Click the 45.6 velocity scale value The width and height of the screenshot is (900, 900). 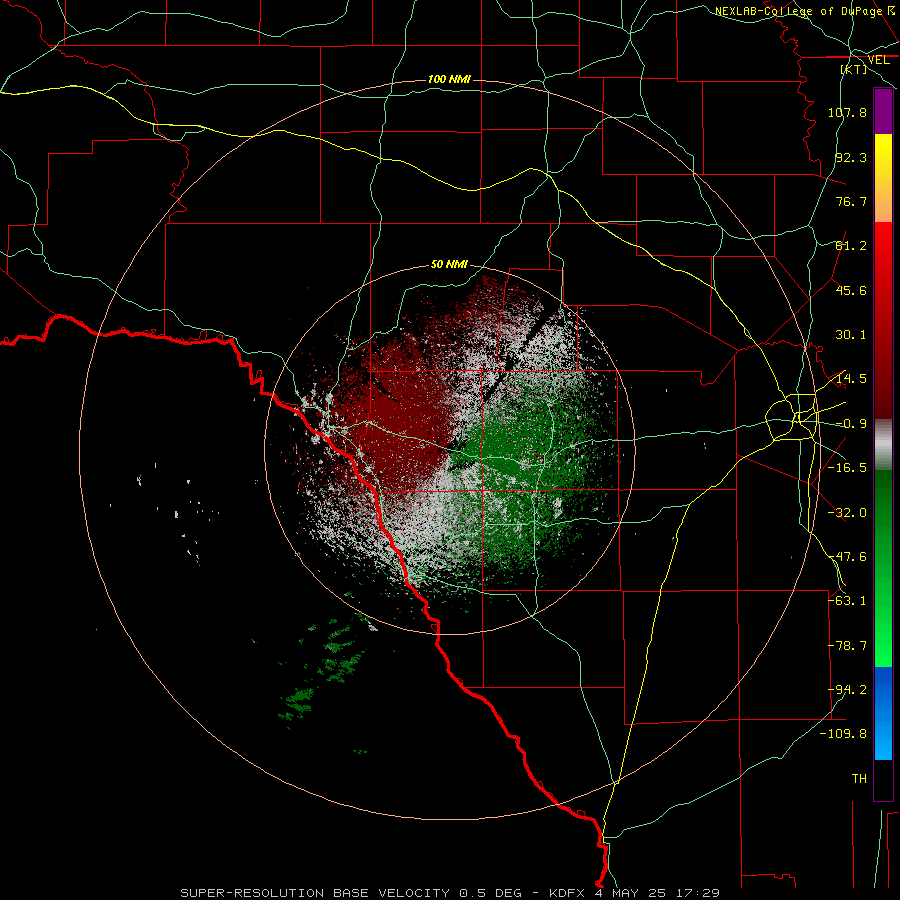tap(851, 290)
